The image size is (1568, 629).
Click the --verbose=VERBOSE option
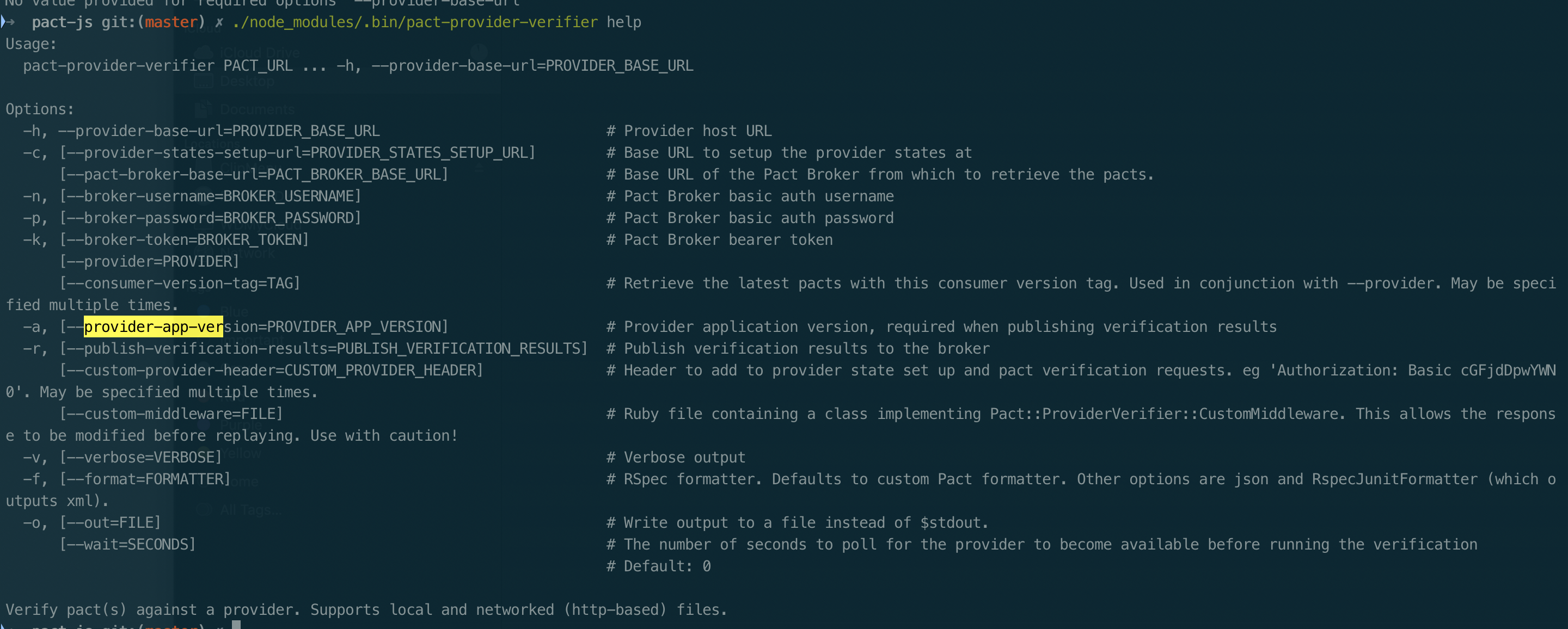point(140,458)
